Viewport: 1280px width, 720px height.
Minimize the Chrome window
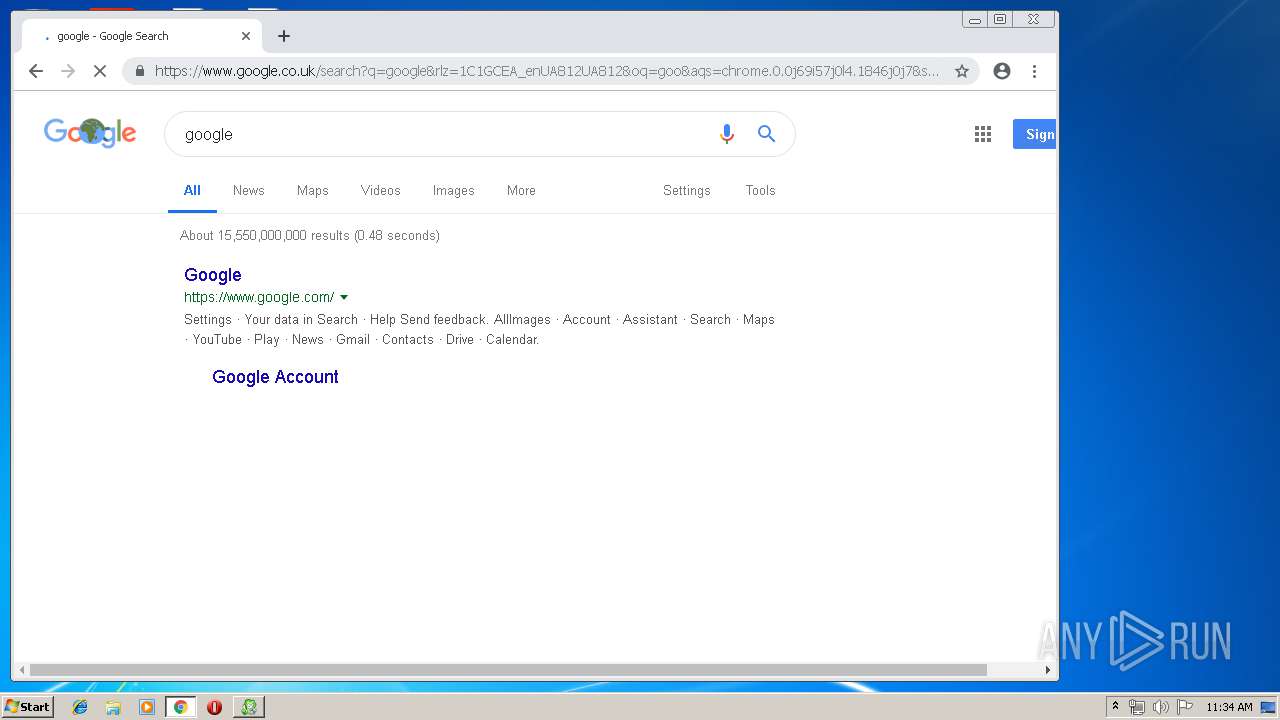click(975, 19)
